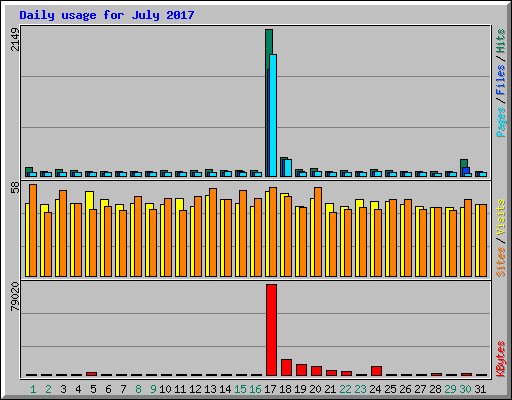Click day label 29 on the x-axis

coord(450,389)
